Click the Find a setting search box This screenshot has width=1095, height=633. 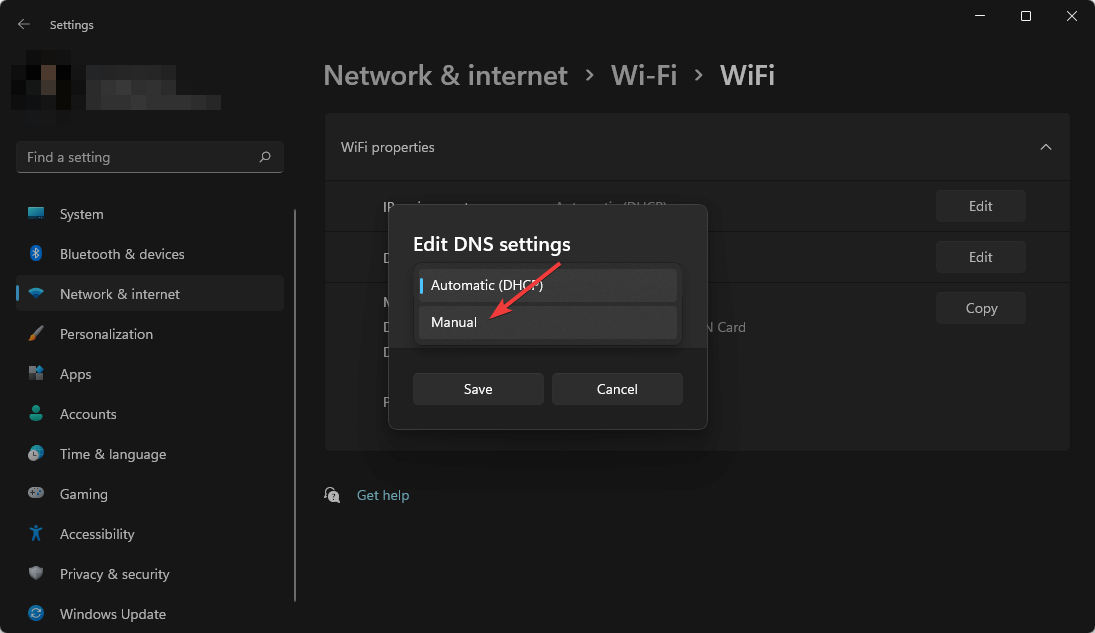click(x=149, y=157)
